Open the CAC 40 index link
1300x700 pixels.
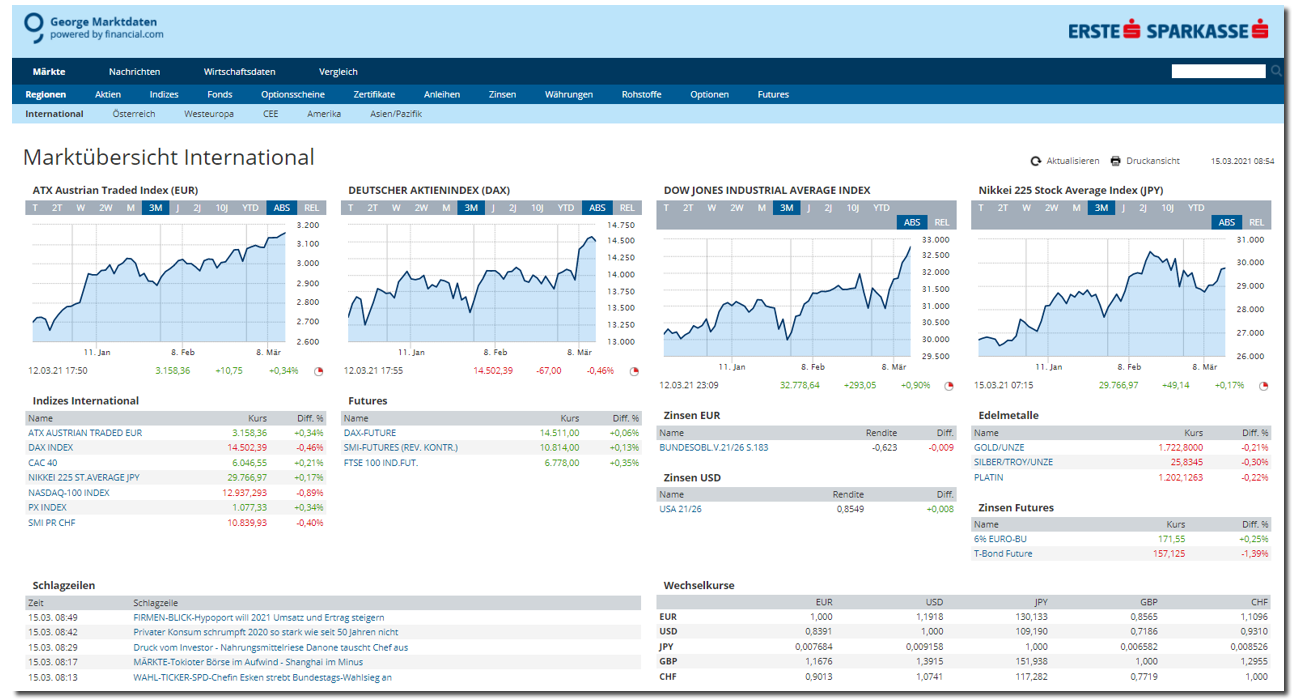pyautogui.click(x=43, y=463)
